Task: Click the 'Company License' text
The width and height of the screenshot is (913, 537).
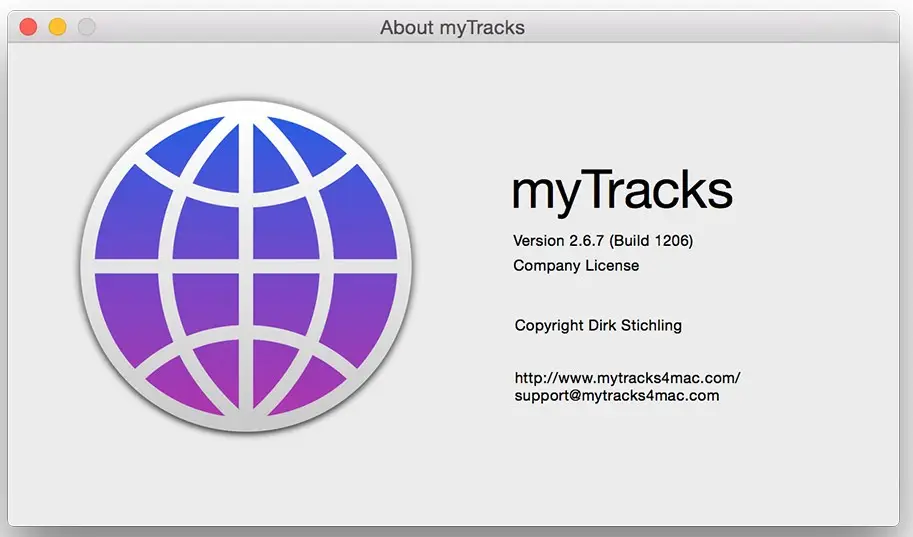Action: click(576, 266)
